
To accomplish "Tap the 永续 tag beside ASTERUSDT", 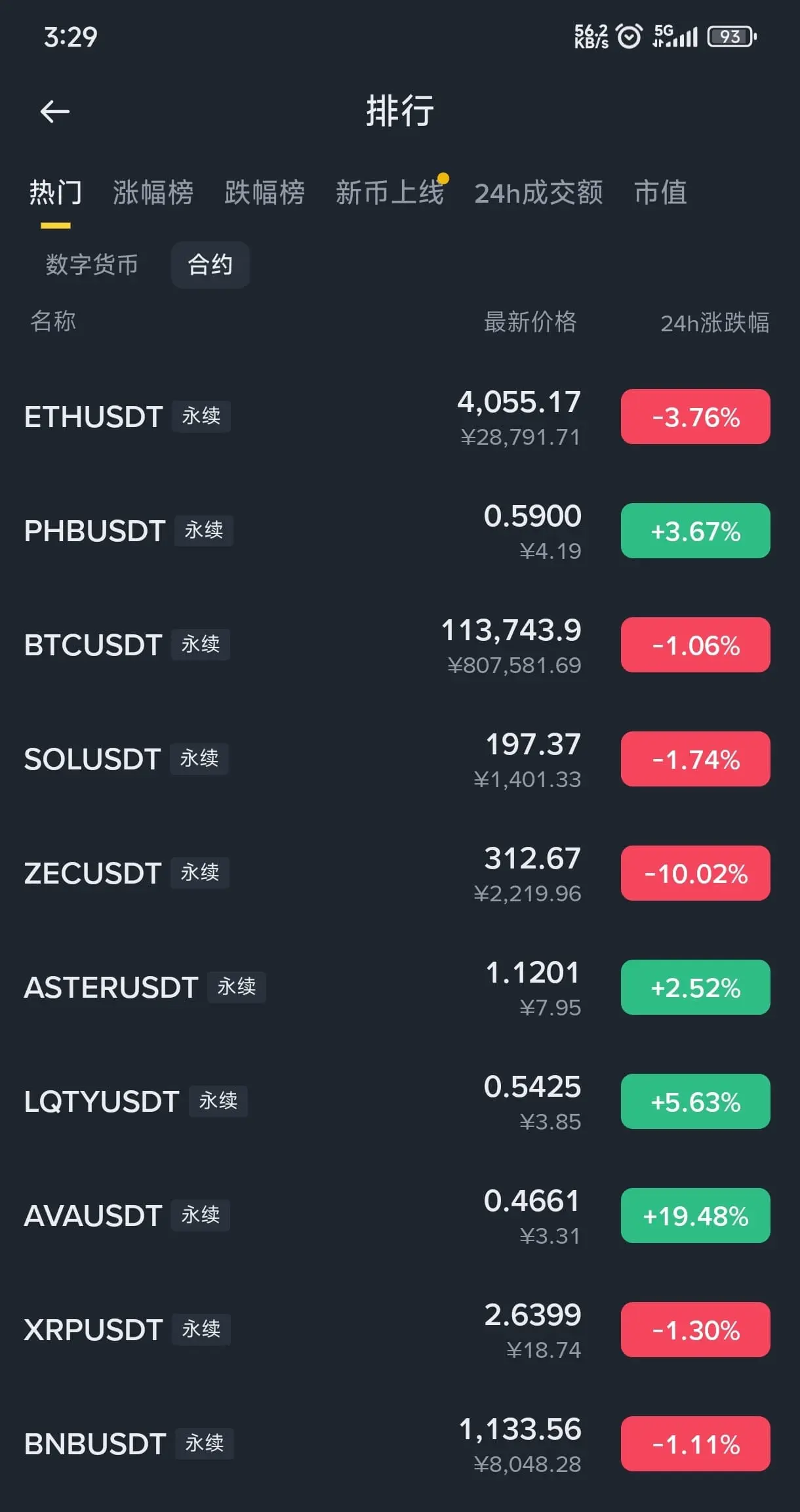I will coord(236,987).
